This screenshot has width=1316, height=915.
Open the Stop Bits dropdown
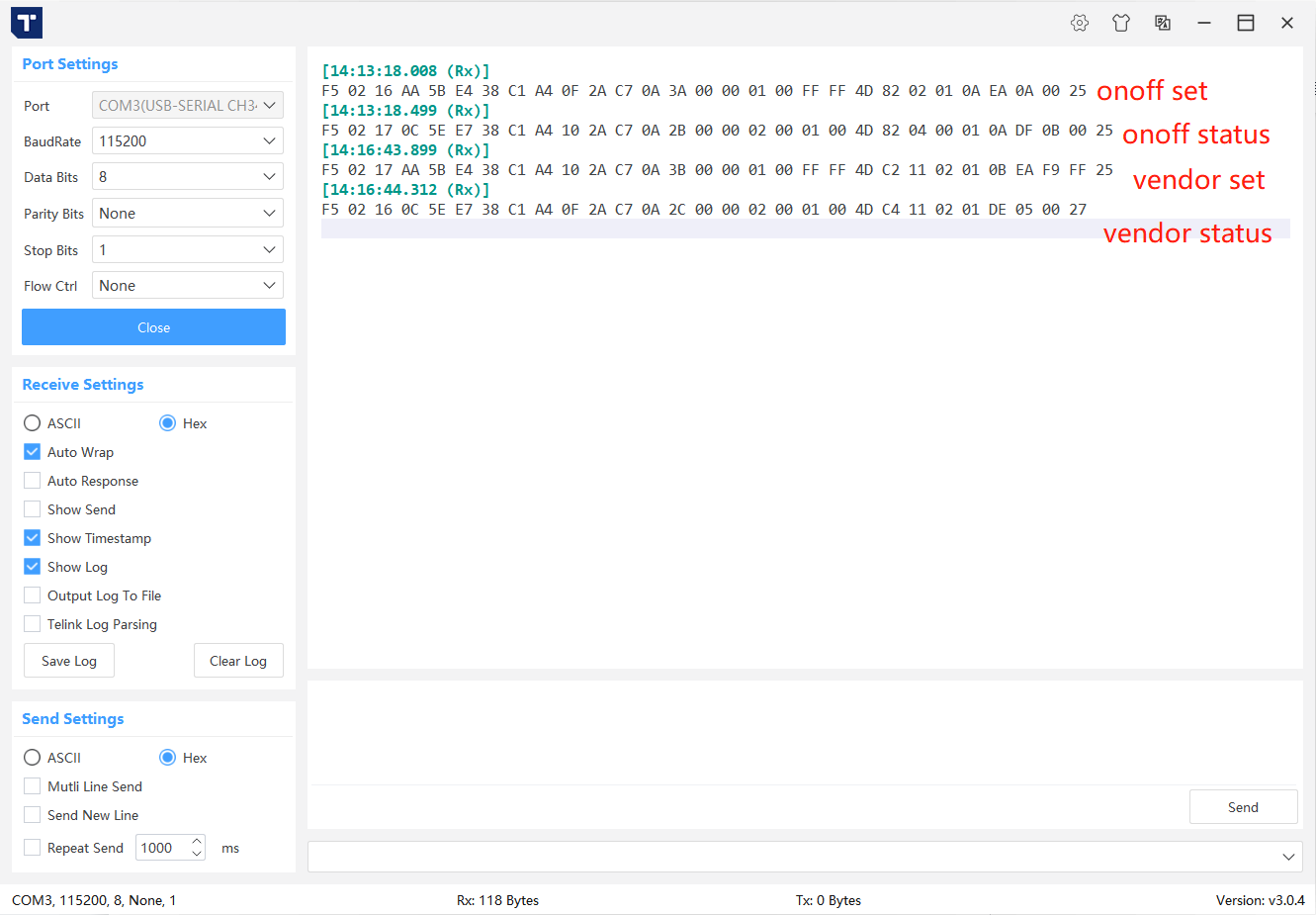[x=188, y=249]
